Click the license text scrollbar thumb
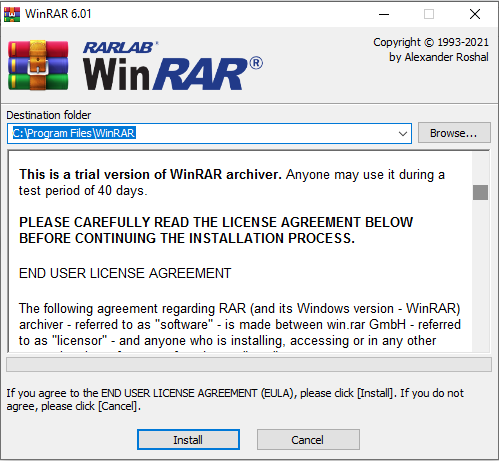Image resolution: width=499 pixels, height=461 pixels. click(x=480, y=192)
